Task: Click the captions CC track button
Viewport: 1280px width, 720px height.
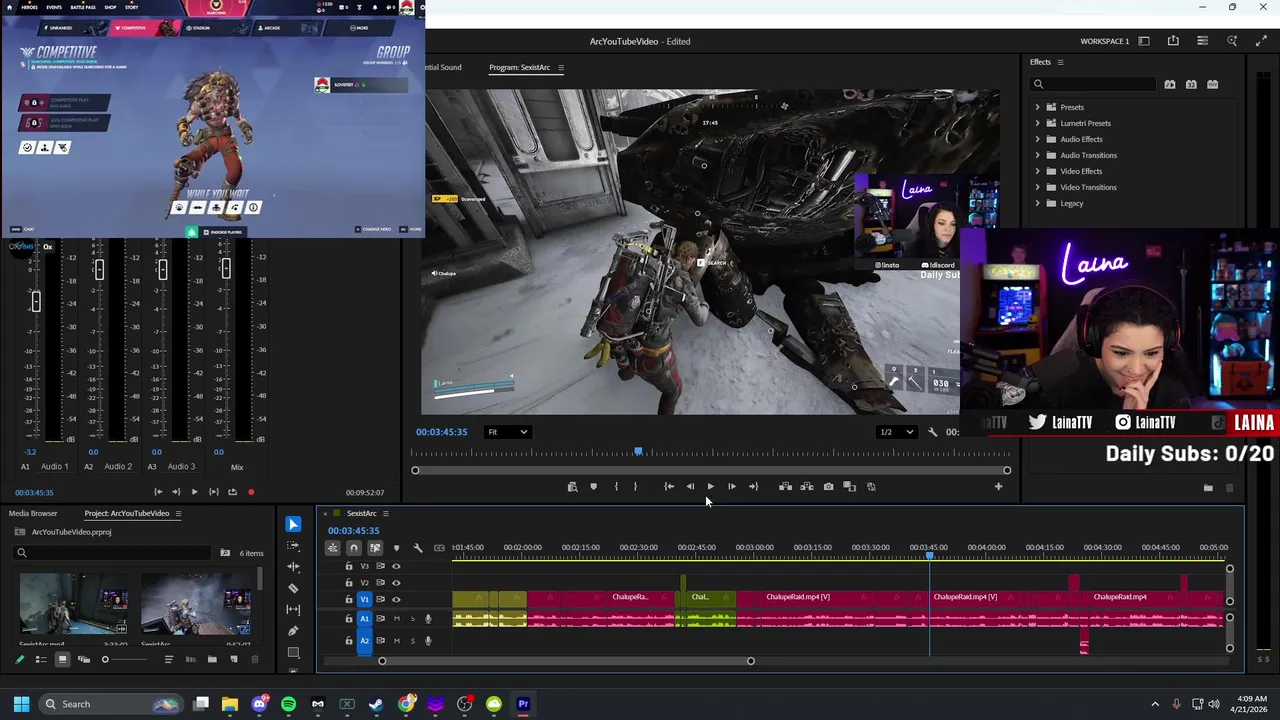Action: (x=439, y=548)
